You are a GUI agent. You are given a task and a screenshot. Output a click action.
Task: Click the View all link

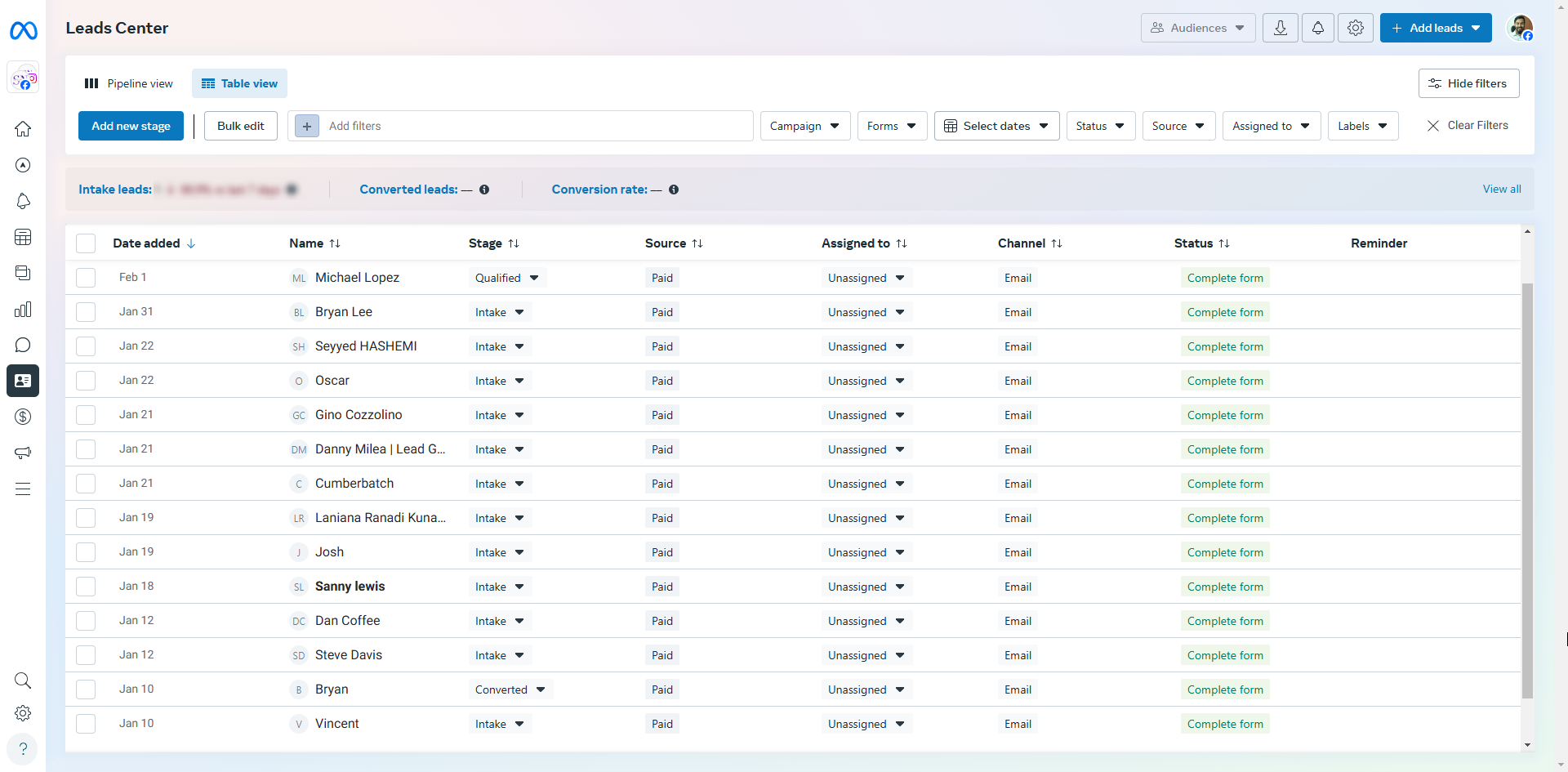1501,189
